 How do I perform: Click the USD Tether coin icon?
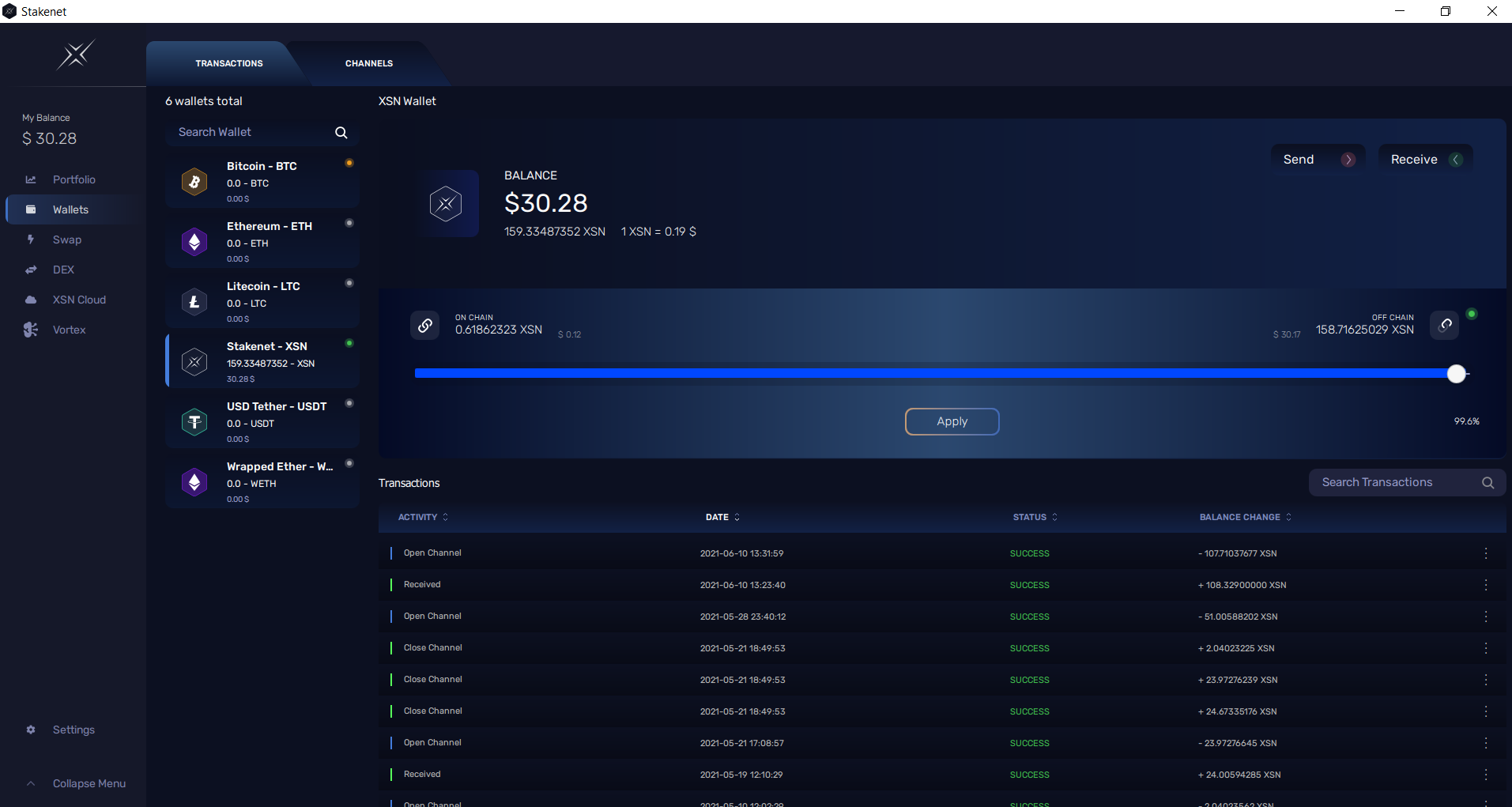194,422
